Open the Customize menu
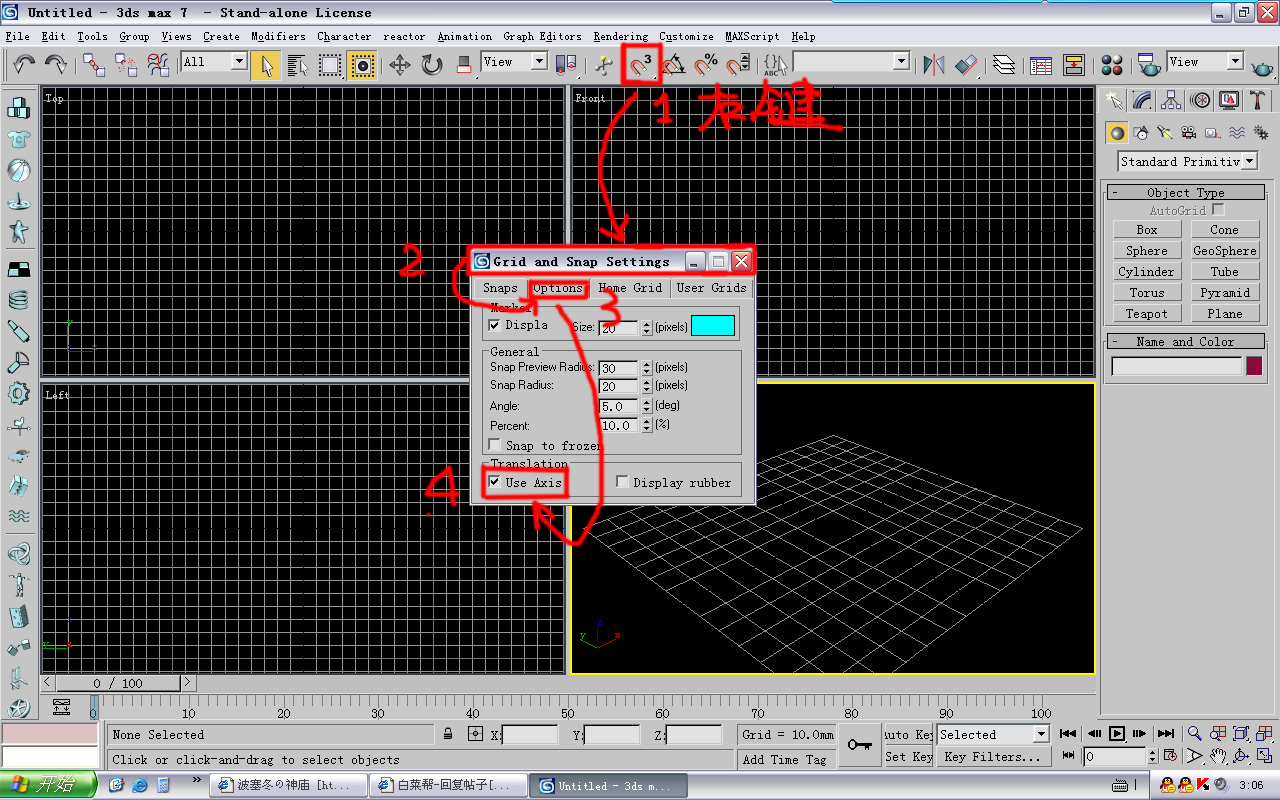The width and height of the screenshot is (1280, 800). click(686, 36)
